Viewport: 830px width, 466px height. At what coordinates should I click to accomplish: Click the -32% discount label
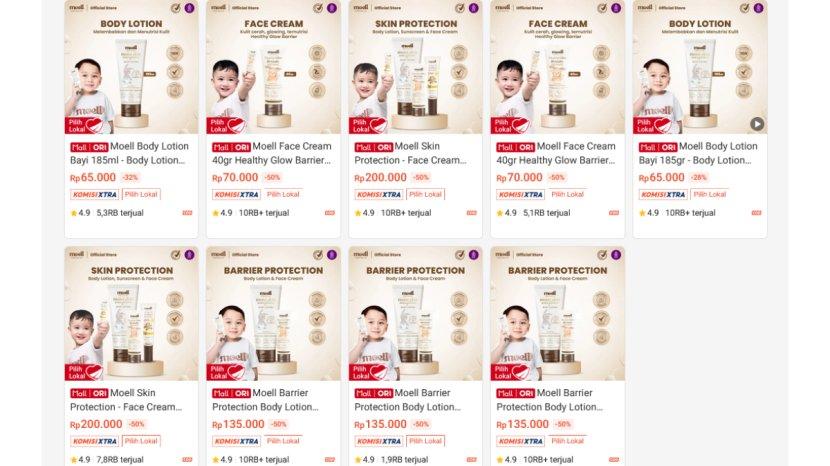point(130,177)
